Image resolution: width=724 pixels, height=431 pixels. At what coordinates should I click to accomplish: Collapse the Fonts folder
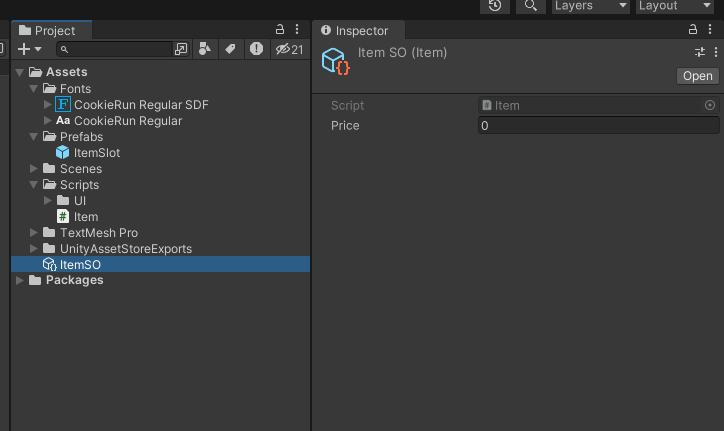pyautogui.click(x=34, y=88)
